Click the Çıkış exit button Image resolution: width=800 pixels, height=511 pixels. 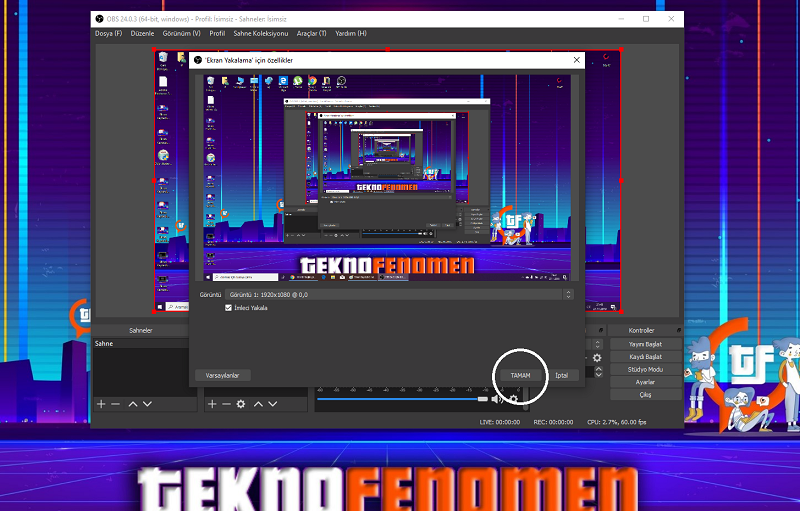point(645,395)
